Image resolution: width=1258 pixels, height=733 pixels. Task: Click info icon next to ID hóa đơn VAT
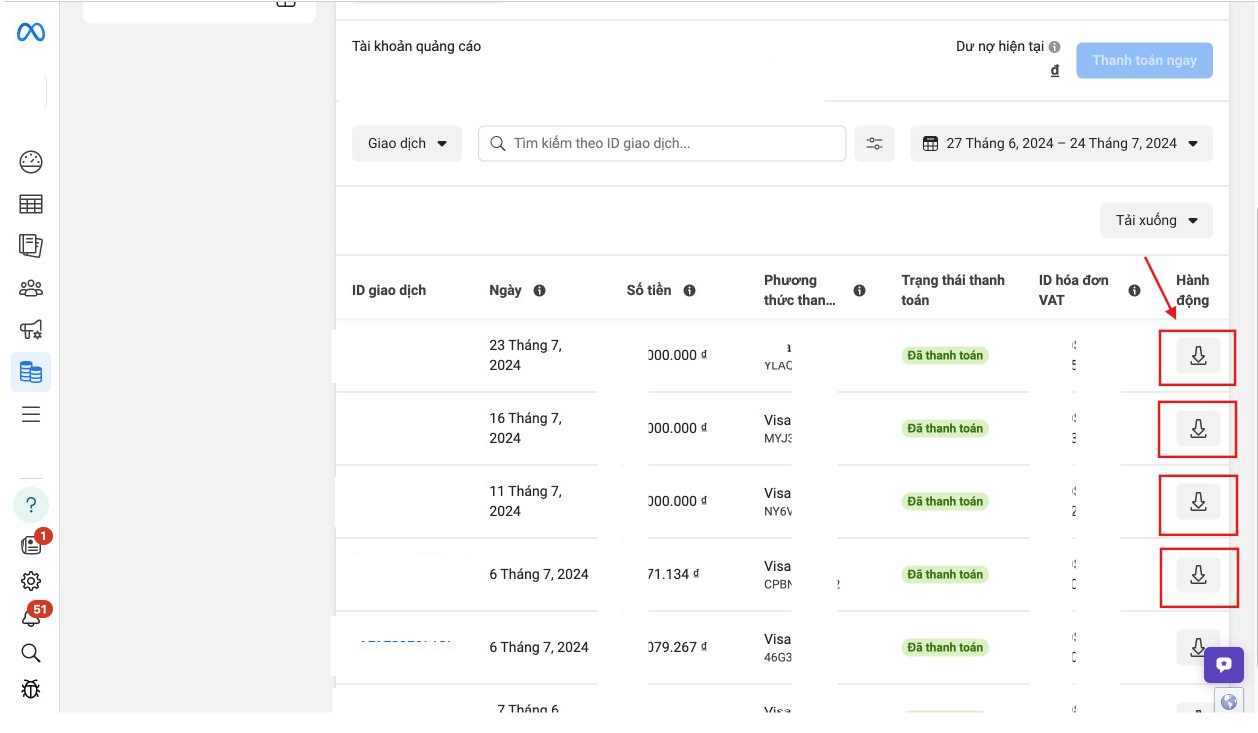[1134, 291]
